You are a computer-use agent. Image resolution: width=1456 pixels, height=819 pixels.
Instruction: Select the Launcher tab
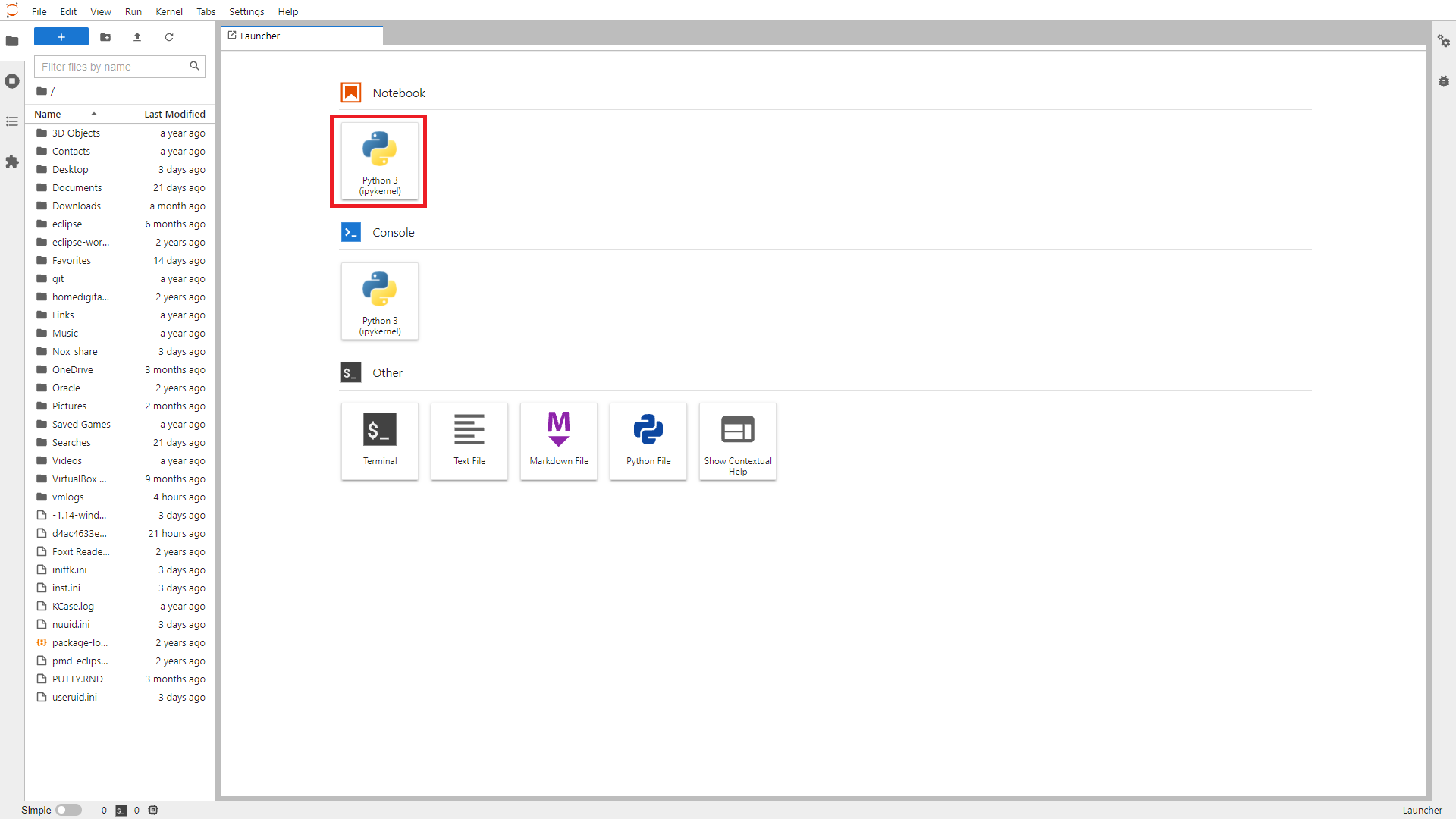pyautogui.click(x=260, y=36)
